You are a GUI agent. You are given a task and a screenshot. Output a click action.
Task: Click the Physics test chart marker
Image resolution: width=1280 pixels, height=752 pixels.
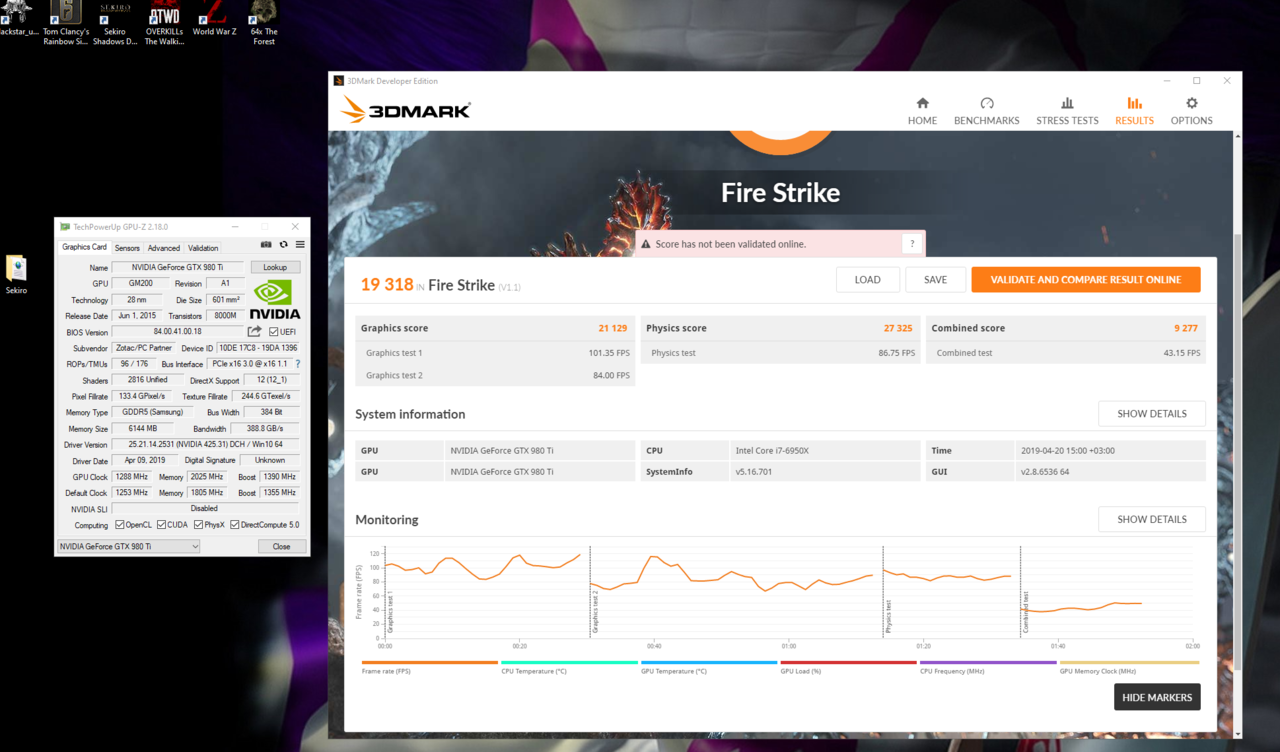click(x=888, y=616)
